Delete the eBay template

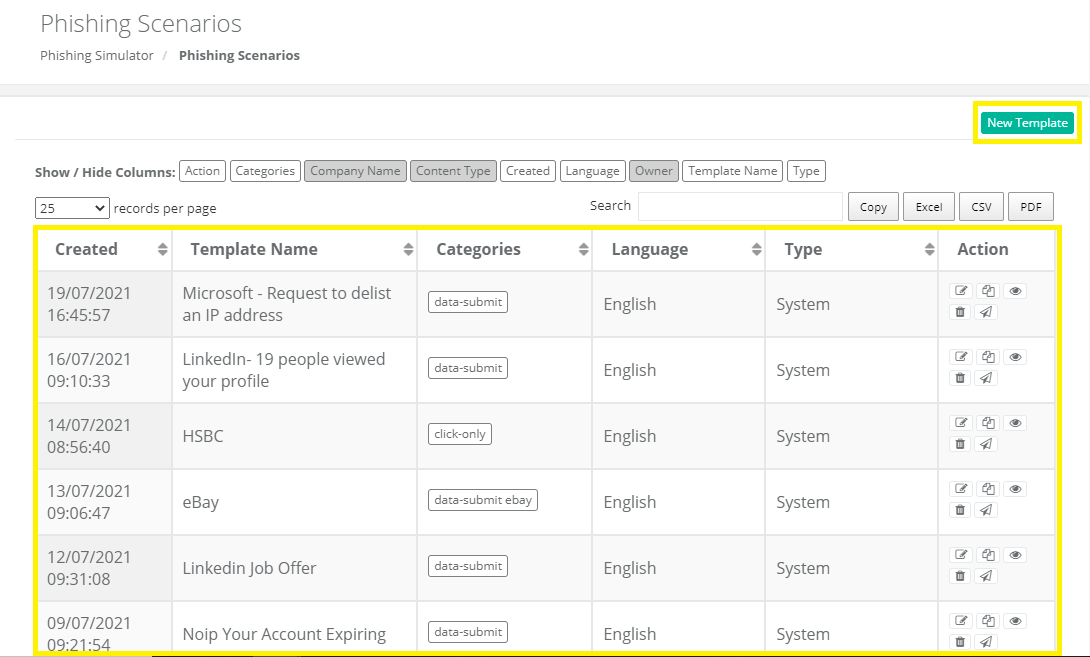tap(961, 510)
